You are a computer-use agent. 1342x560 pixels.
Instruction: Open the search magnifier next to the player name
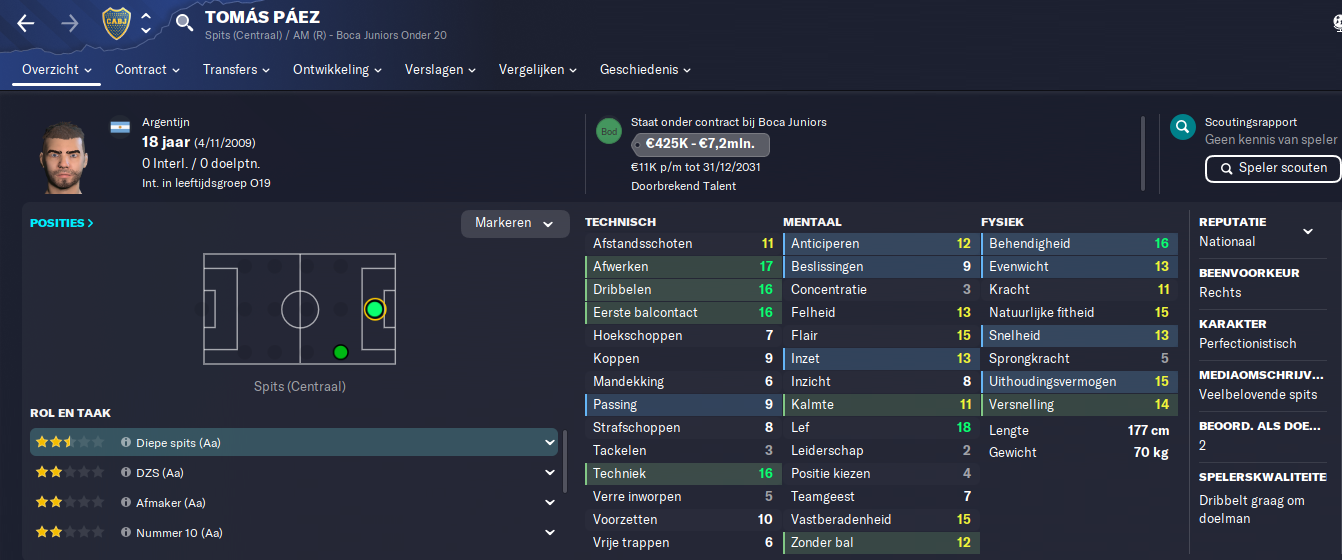coord(184,23)
